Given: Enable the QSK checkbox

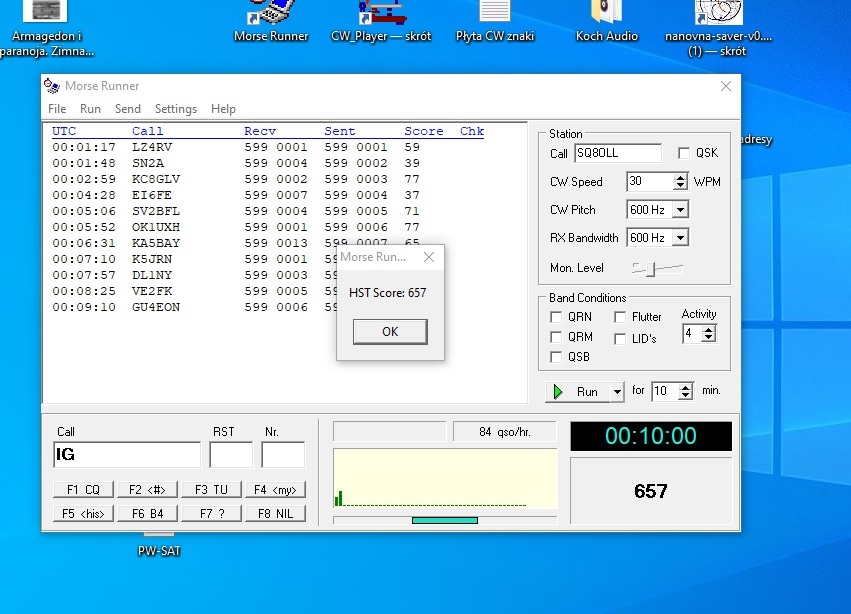Looking at the screenshot, I should tap(684, 153).
